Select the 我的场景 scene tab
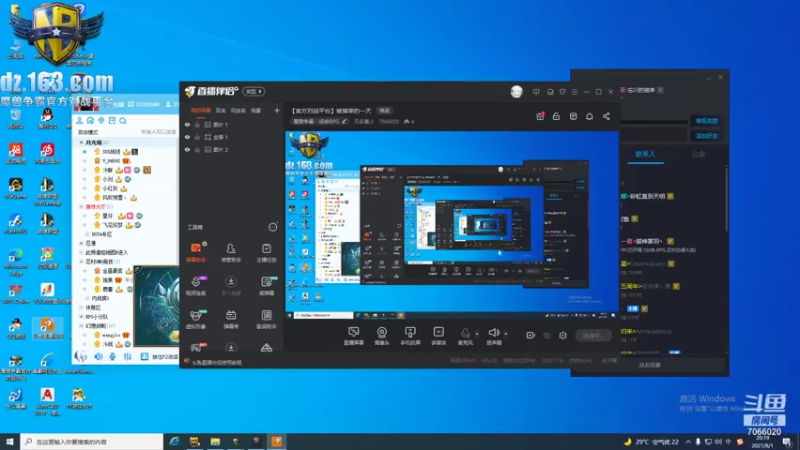This screenshot has width=800, height=450. pos(201,110)
